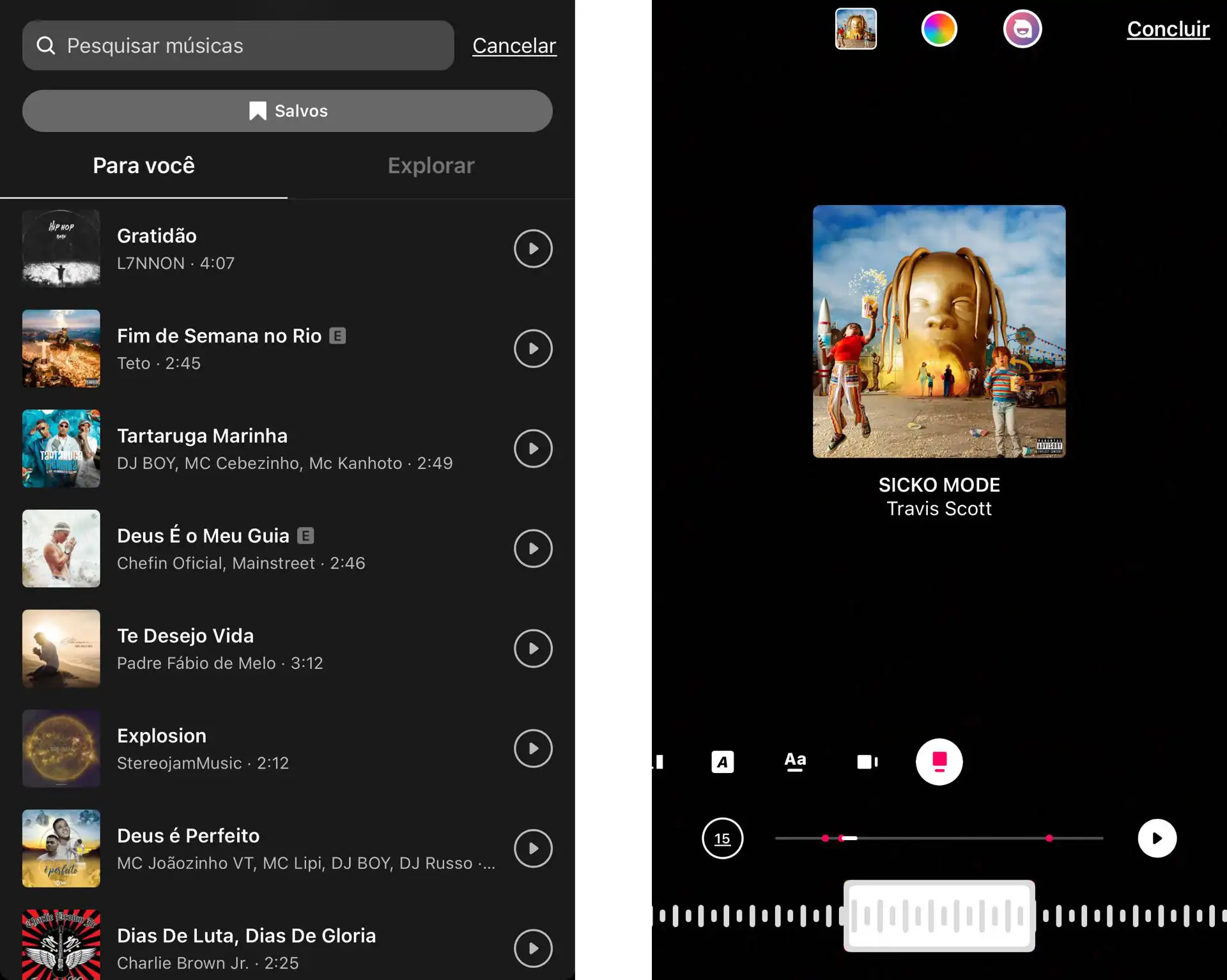Click the Pesquisar músicas search field

coord(238,45)
